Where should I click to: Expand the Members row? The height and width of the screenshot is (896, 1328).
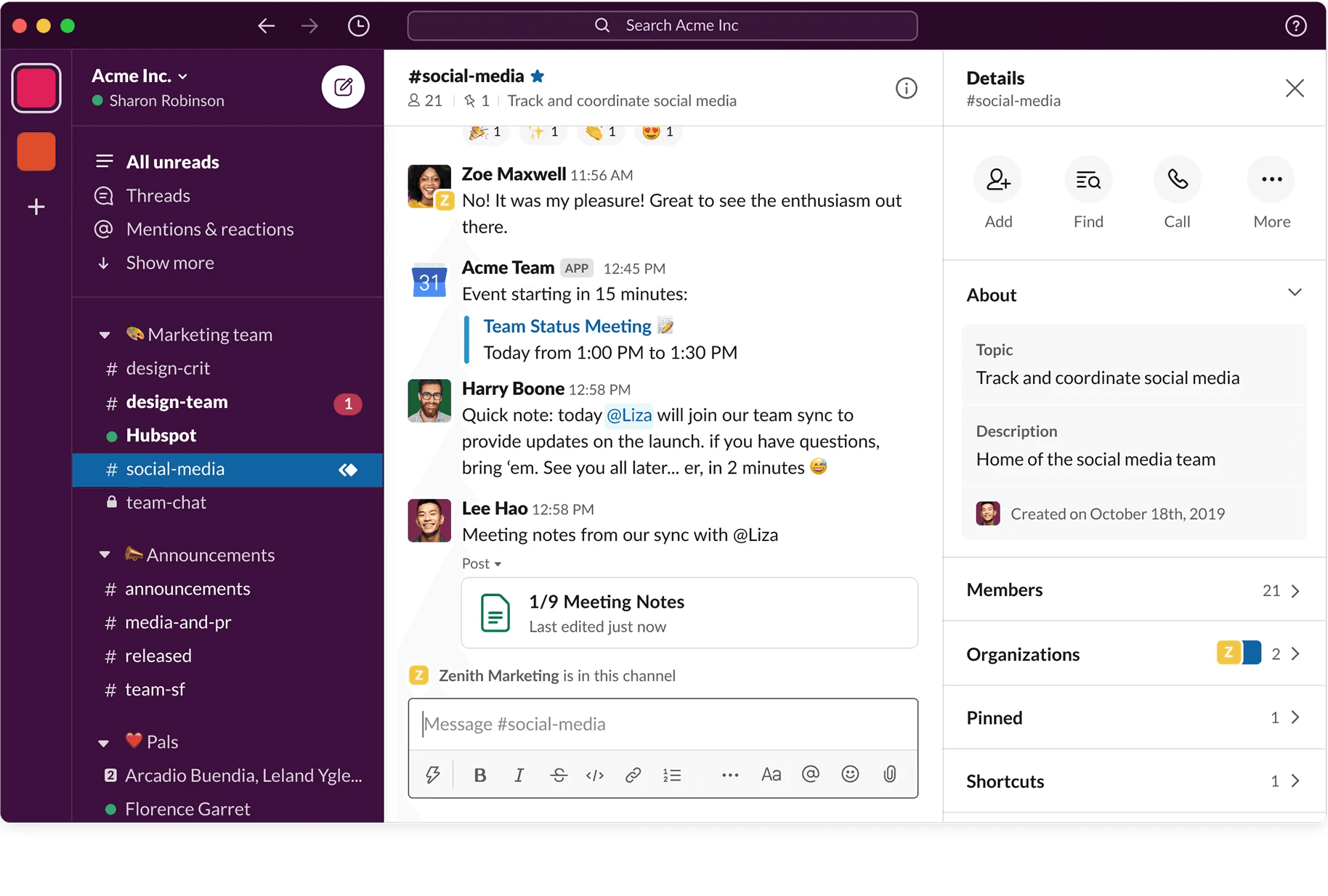[x=1134, y=590]
